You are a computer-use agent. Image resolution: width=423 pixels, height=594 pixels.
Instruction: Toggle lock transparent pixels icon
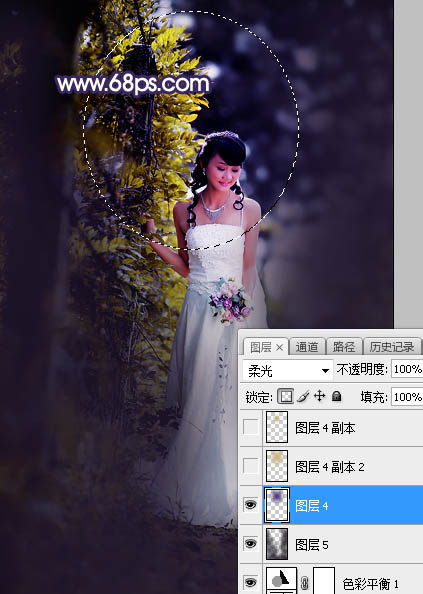pyautogui.click(x=286, y=397)
